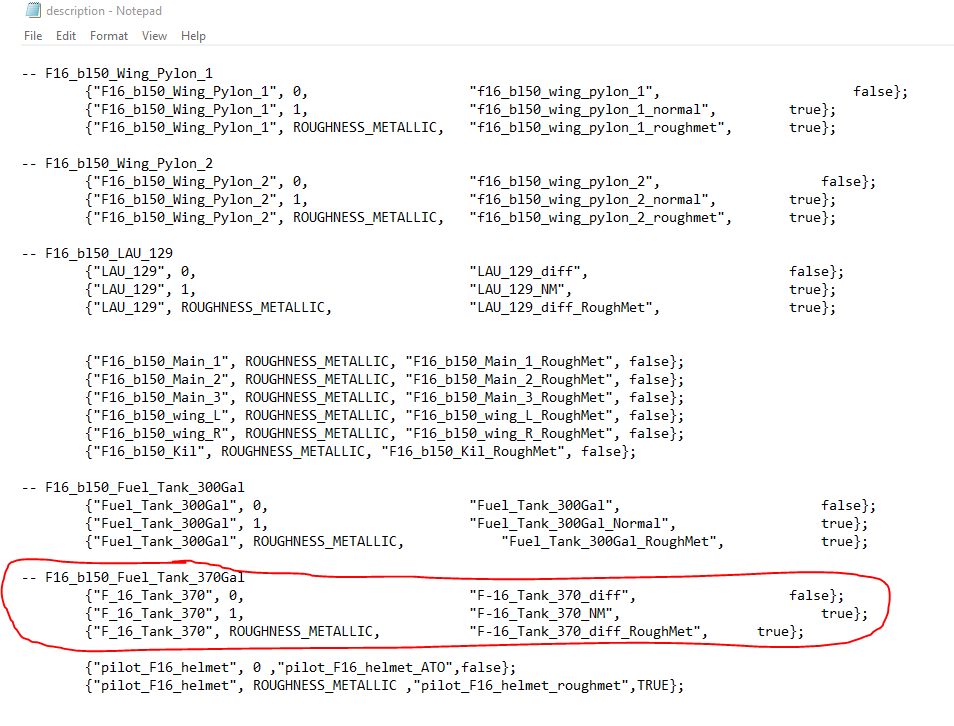Screen dimensions: 954x726
Task: Click 'false};' on the LAU_129_diff line
Action: [x=816, y=271]
